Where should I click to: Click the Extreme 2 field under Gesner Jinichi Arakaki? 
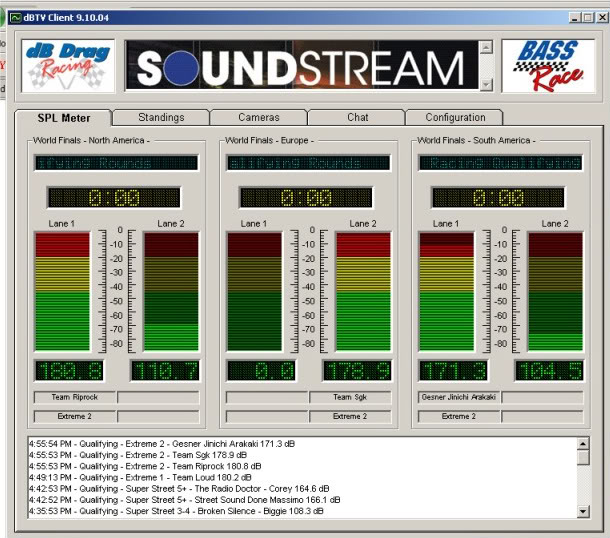click(459, 416)
